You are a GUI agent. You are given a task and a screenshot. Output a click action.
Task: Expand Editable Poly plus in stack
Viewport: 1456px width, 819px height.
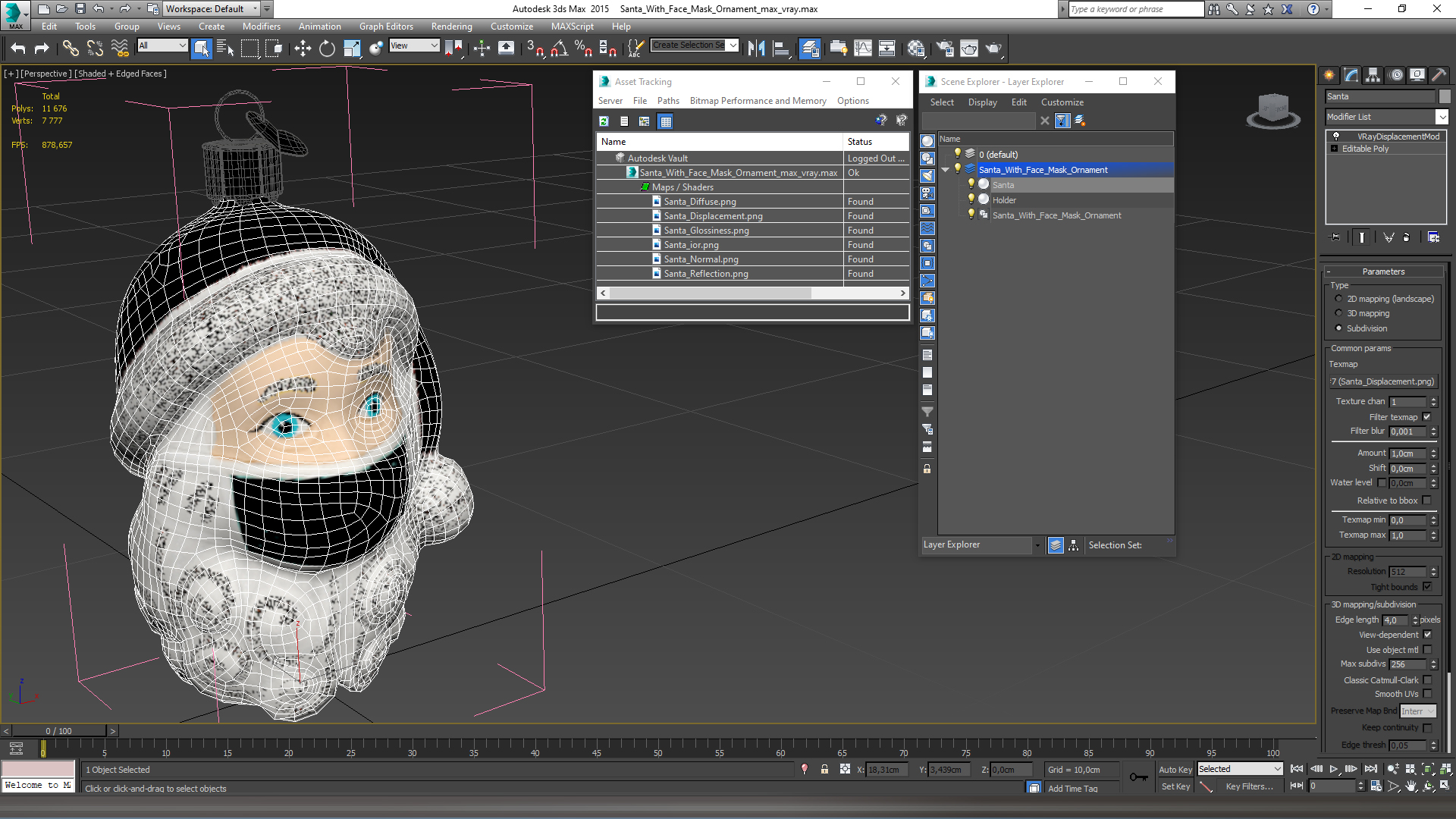pos(1334,149)
